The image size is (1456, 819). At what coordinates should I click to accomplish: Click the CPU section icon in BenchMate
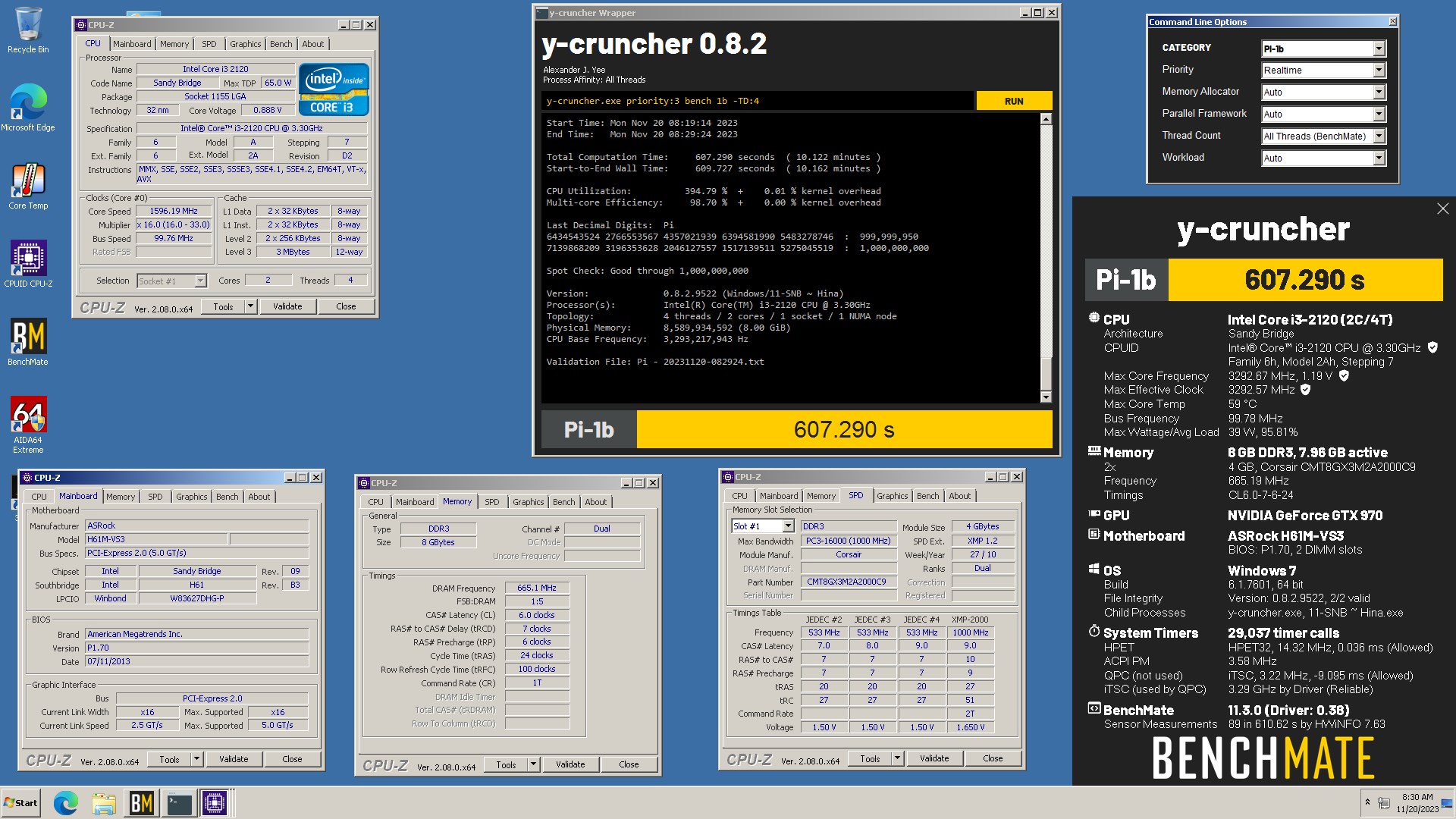pyautogui.click(x=1094, y=318)
